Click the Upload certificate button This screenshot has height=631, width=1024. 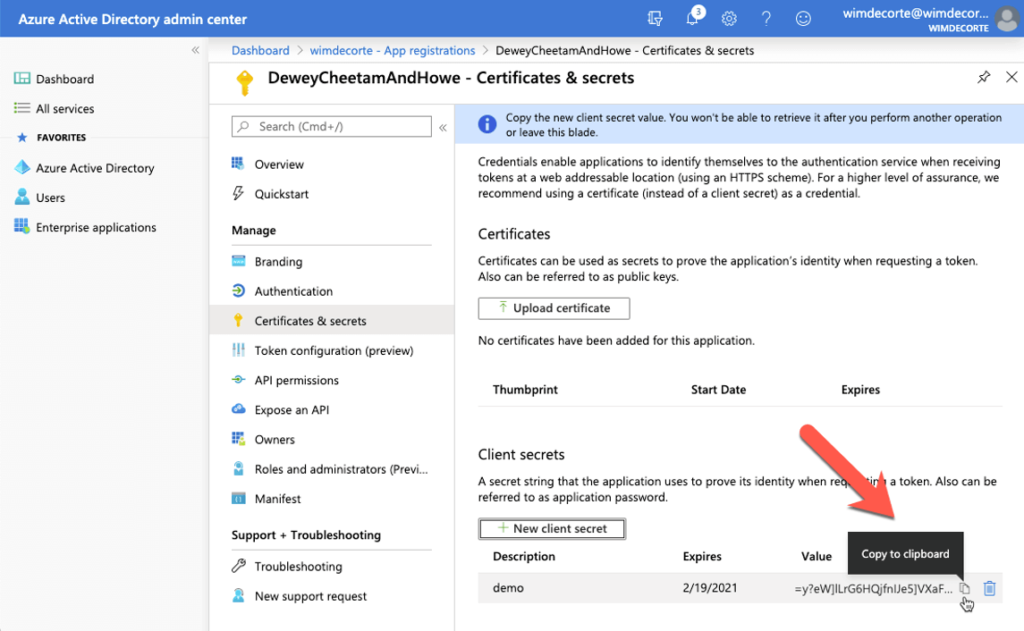click(553, 308)
